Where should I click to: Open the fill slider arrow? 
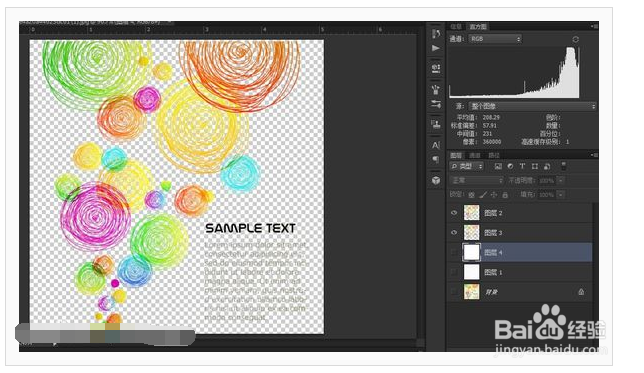pos(561,195)
